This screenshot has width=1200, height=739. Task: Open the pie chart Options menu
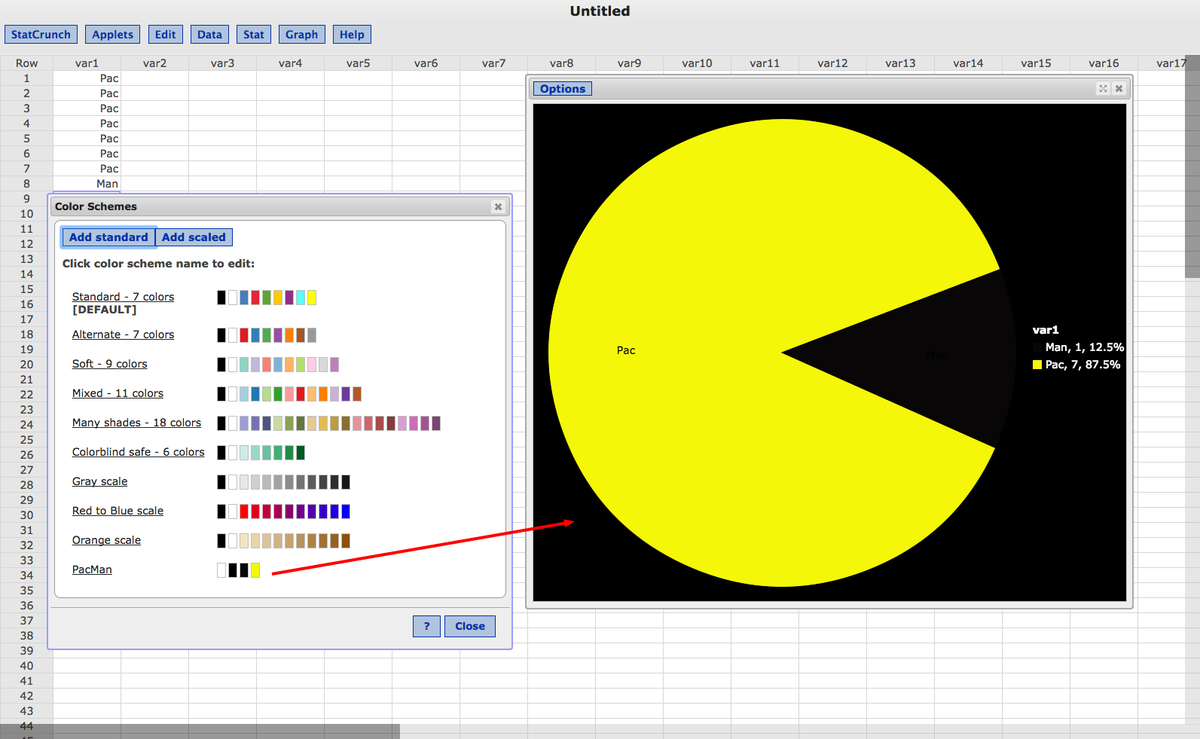(562, 89)
